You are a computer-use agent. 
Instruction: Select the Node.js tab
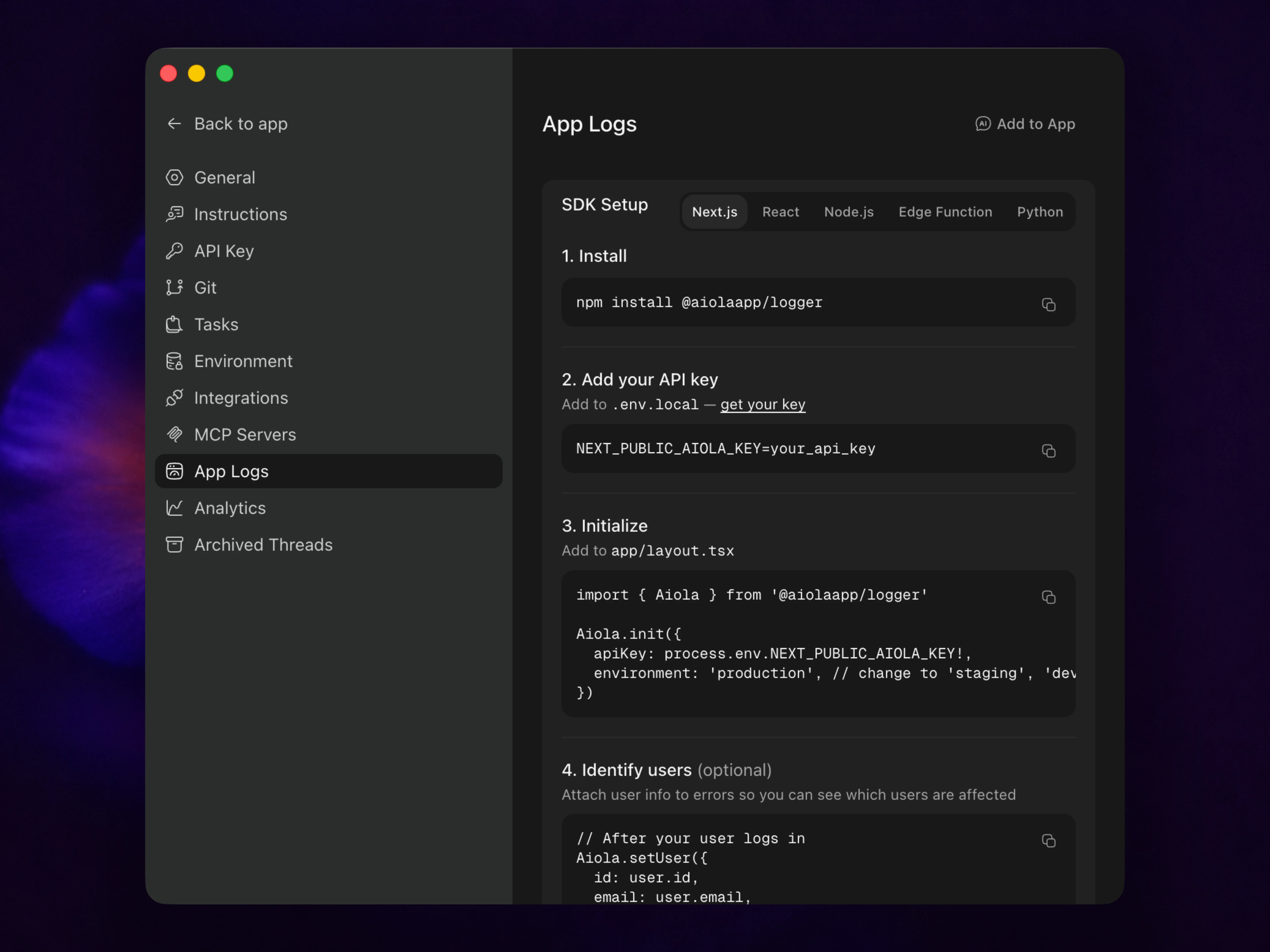[849, 212]
